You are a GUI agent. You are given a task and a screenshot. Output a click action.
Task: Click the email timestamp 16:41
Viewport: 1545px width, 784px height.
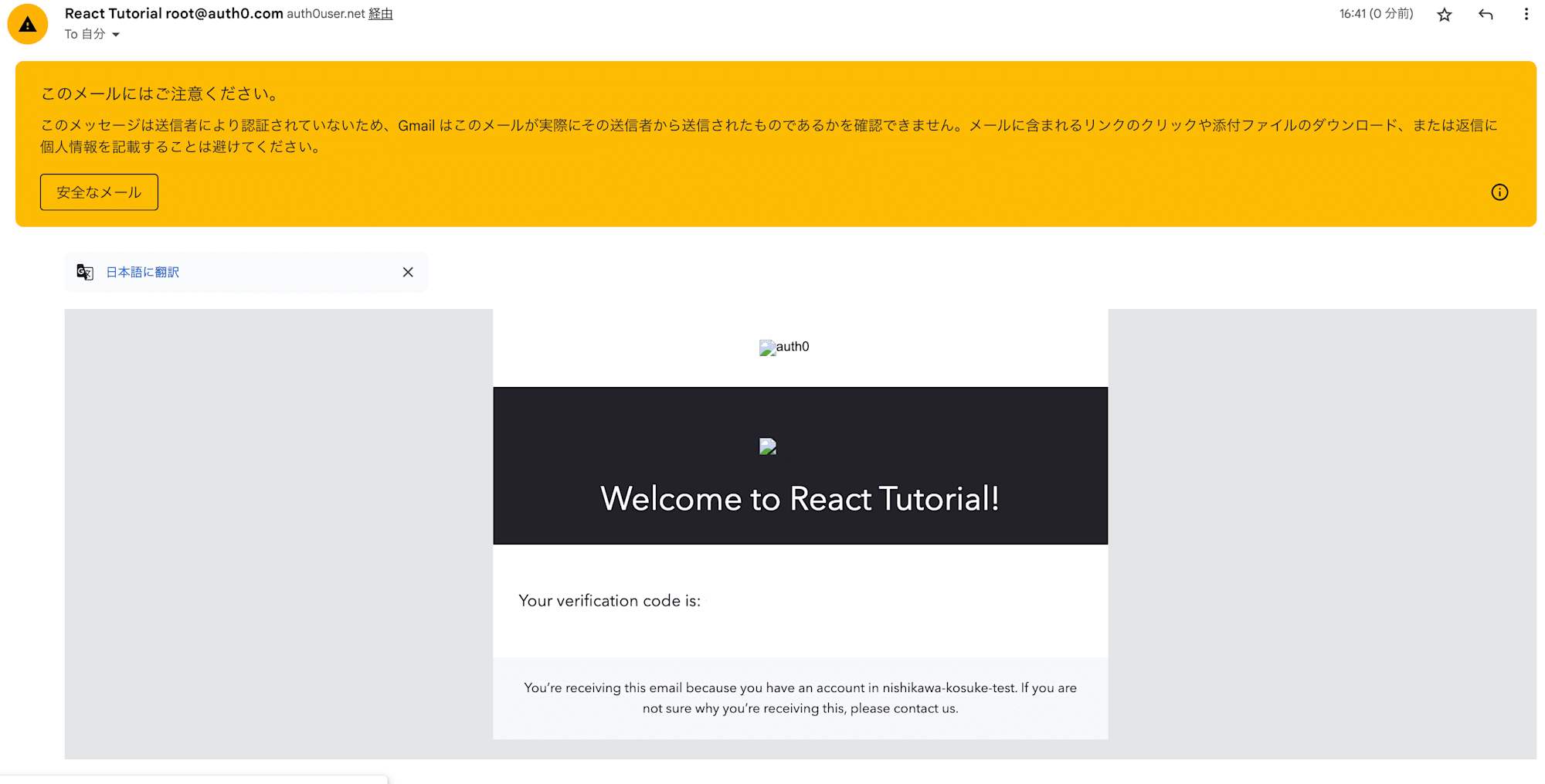(x=1377, y=14)
